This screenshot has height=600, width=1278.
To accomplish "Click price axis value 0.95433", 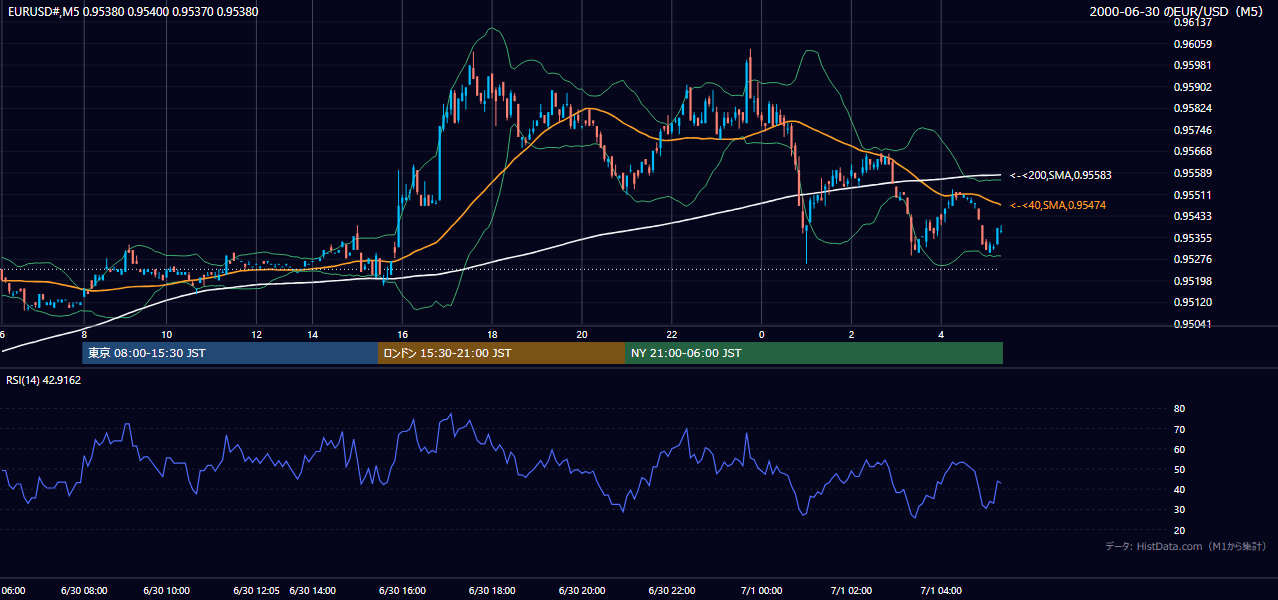I will [1192, 217].
